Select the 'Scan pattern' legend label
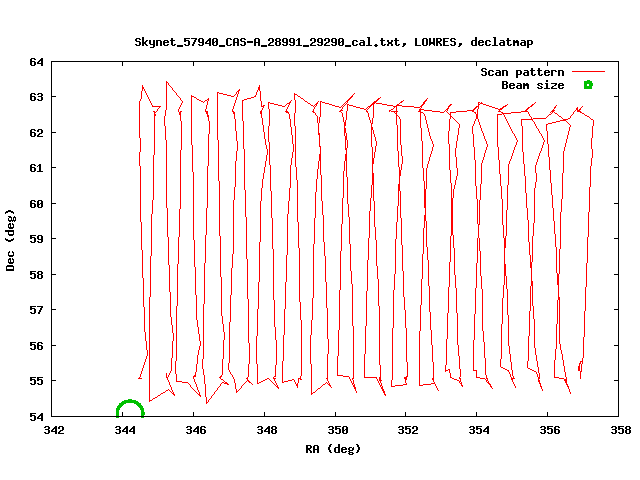The width and height of the screenshot is (640, 480). point(522,72)
